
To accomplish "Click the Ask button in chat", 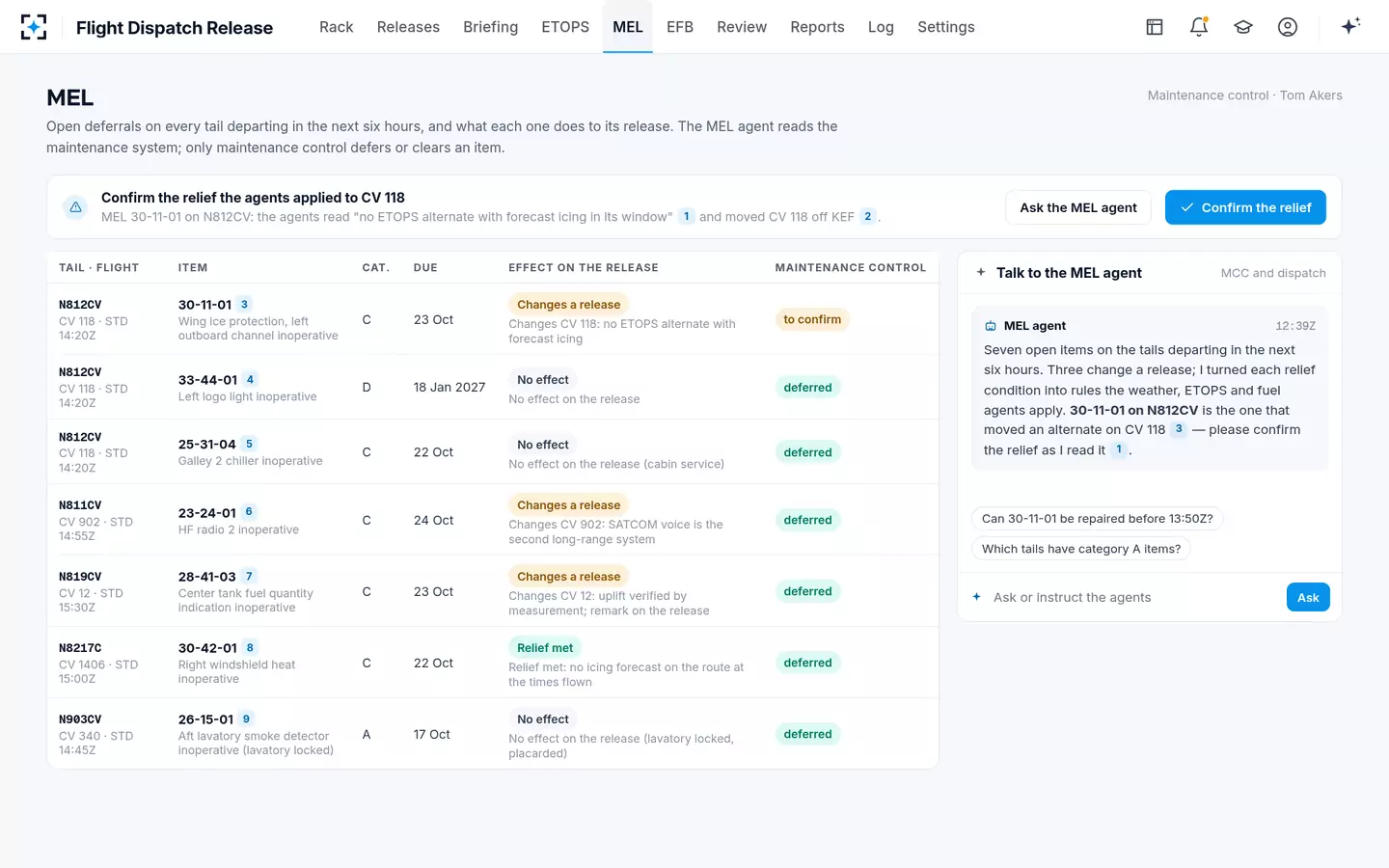I will click(x=1308, y=597).
